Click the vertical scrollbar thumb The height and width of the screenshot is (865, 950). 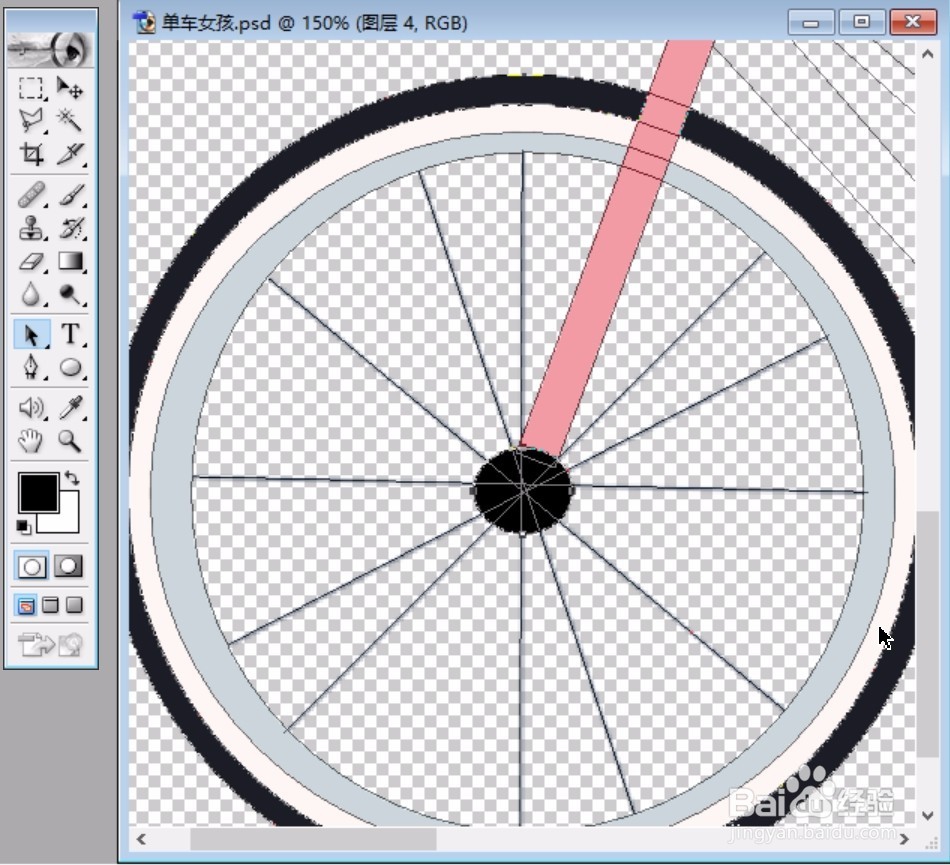[927, 634]
